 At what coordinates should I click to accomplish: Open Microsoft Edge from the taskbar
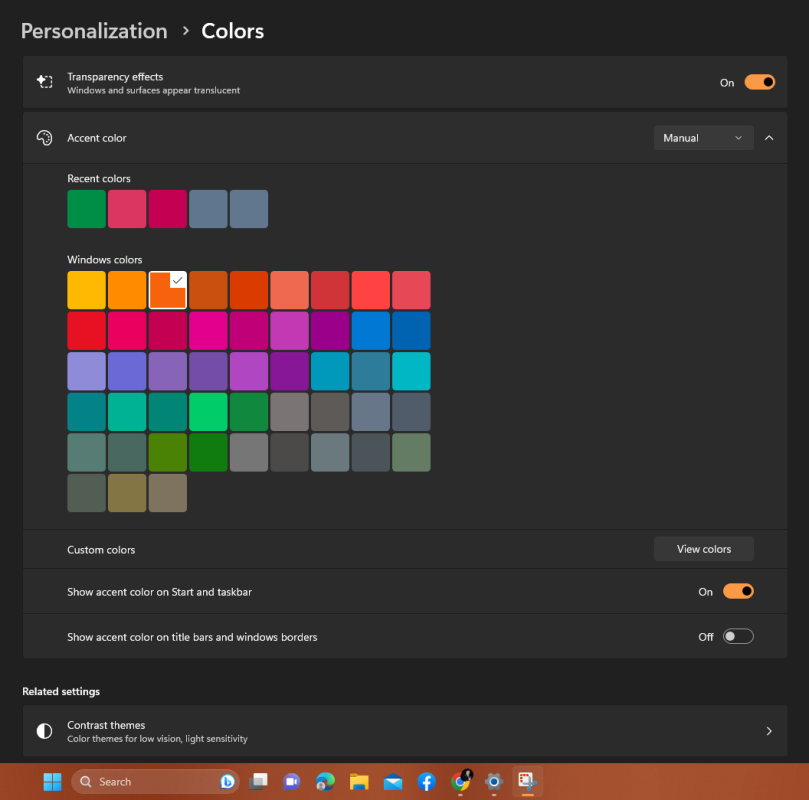[x=325, y=781]
